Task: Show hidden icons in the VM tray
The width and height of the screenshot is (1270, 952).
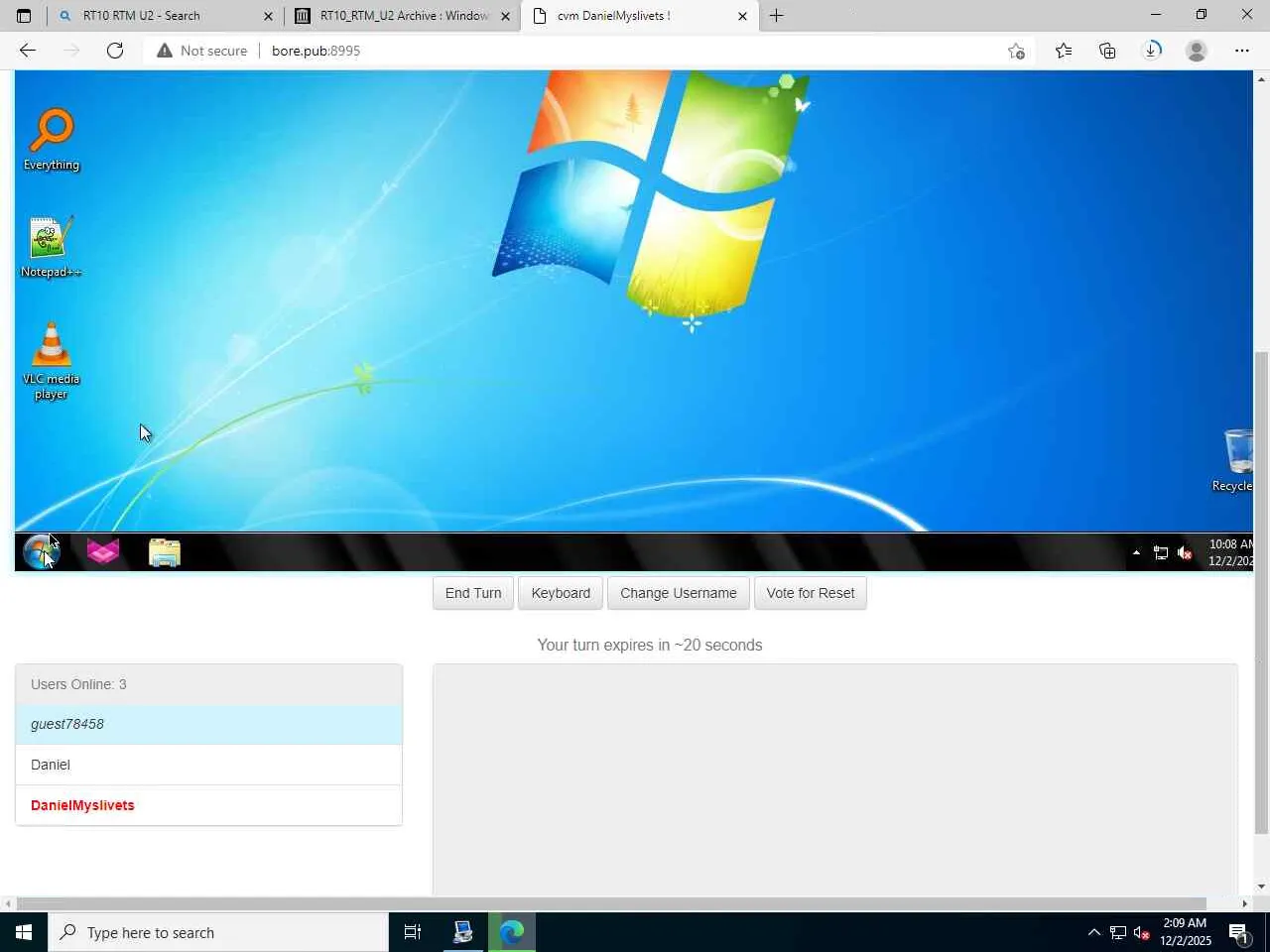Action: [1136, 553]
